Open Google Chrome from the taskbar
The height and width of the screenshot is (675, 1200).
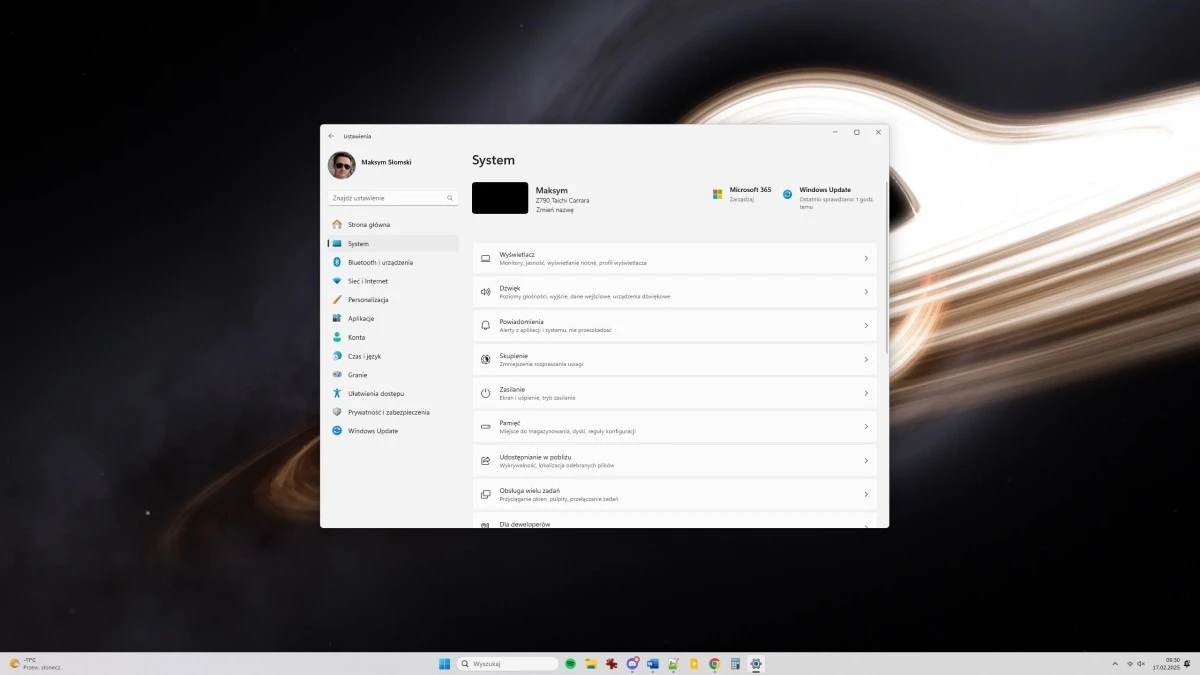click(x=713, y=663)
